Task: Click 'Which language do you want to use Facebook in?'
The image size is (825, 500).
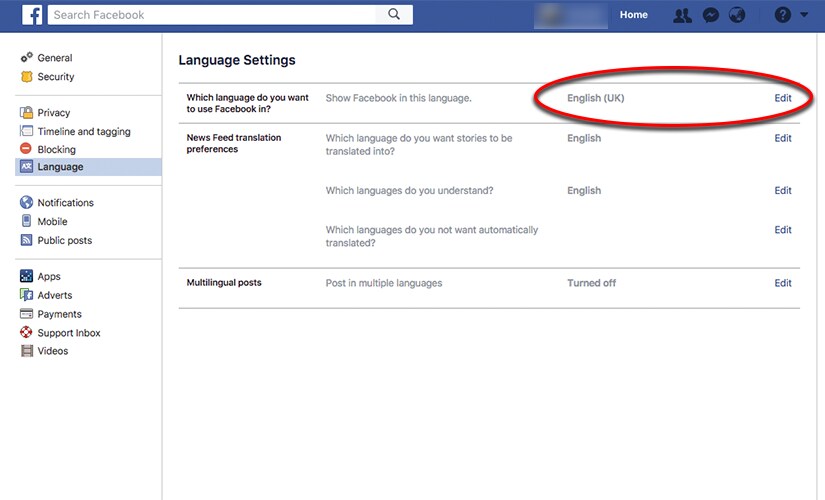Action: pos(247,103)
